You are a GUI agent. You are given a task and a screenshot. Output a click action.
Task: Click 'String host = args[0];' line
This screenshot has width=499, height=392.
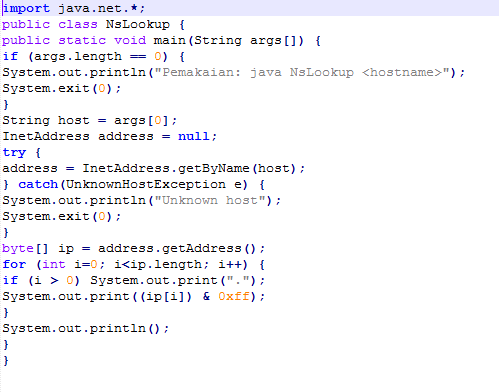(x=89, y=120)
